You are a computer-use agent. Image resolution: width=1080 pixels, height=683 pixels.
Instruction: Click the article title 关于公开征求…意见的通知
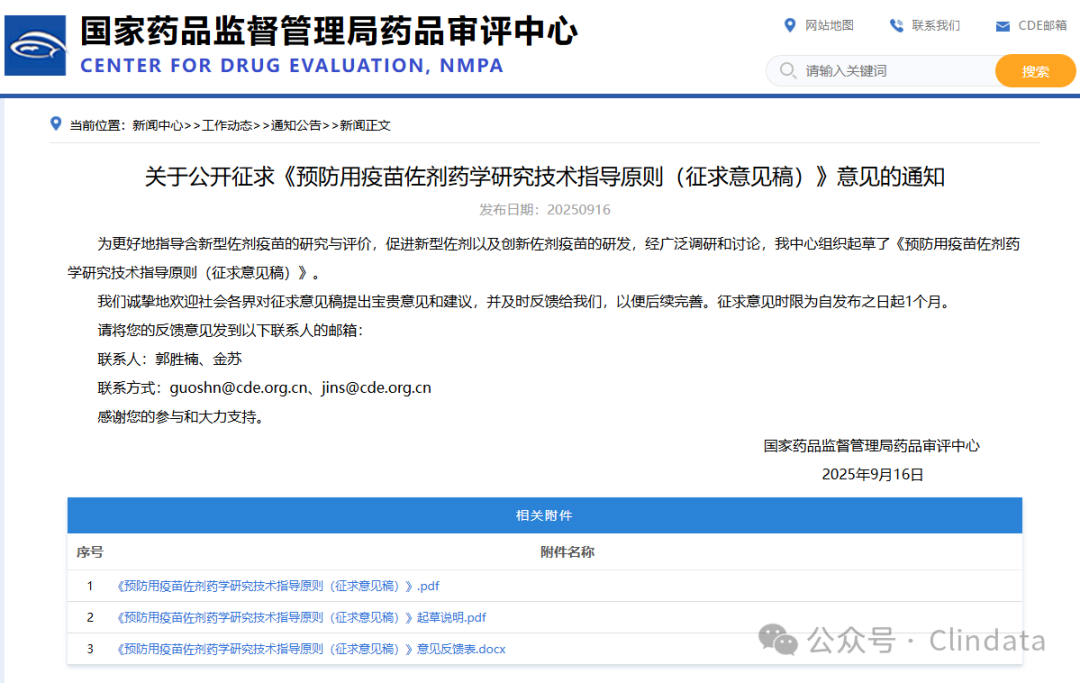click(x=544, y=177)
